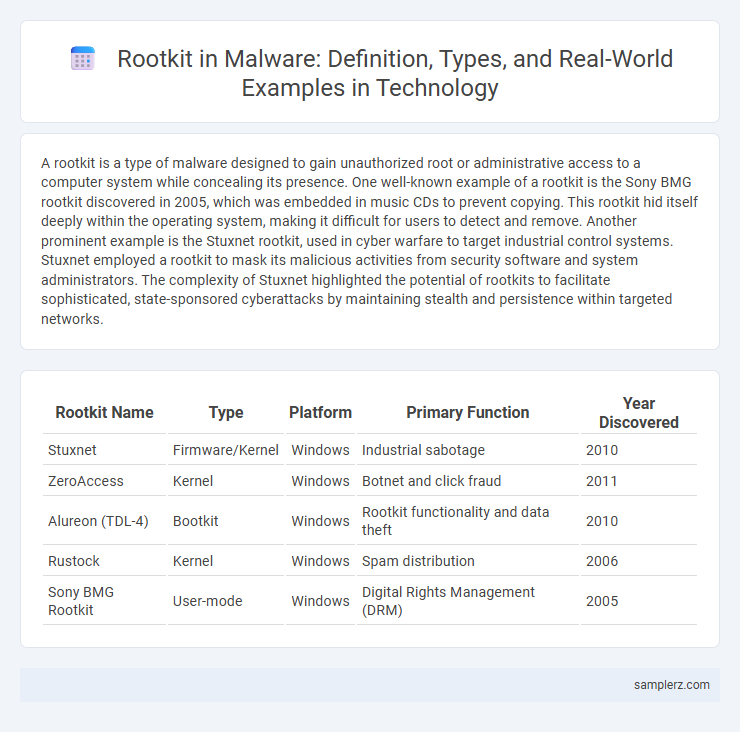This screenshot has height=732, width=740.
Task: Click the 2010 cell in Stuxnet row
Action: [x=639, y=450]
